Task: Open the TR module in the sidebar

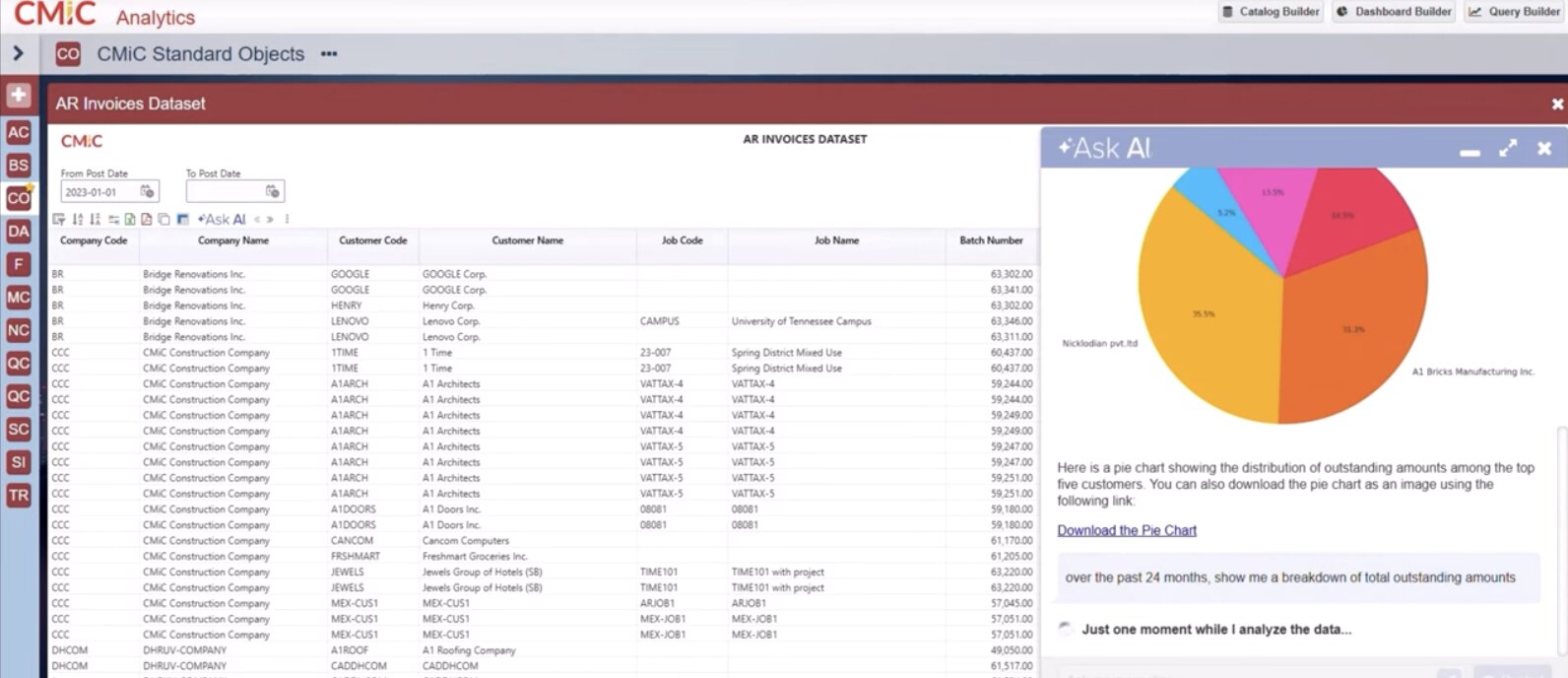Action: [19, 496]
